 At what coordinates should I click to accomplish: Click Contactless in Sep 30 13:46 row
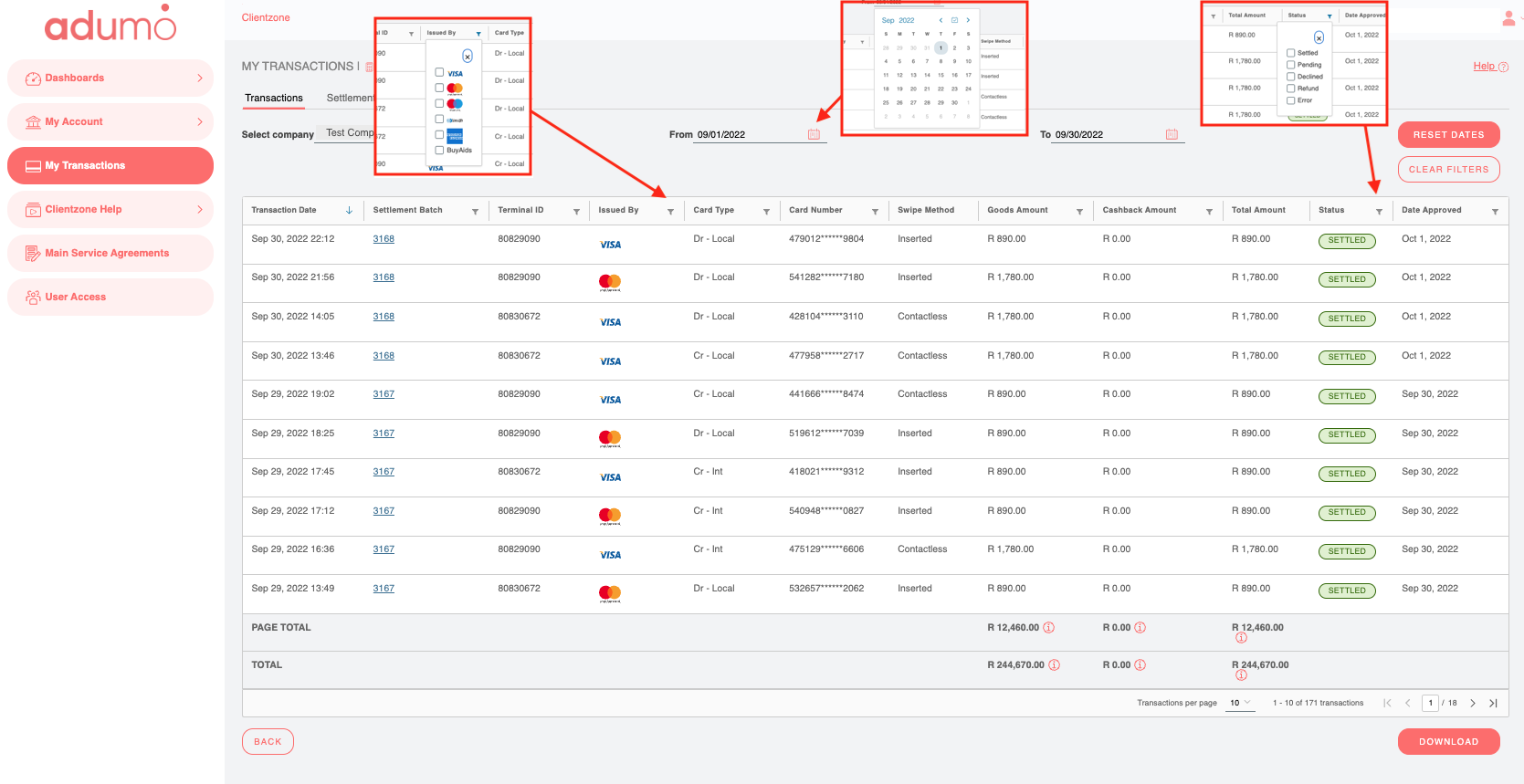tap(922, 356)
